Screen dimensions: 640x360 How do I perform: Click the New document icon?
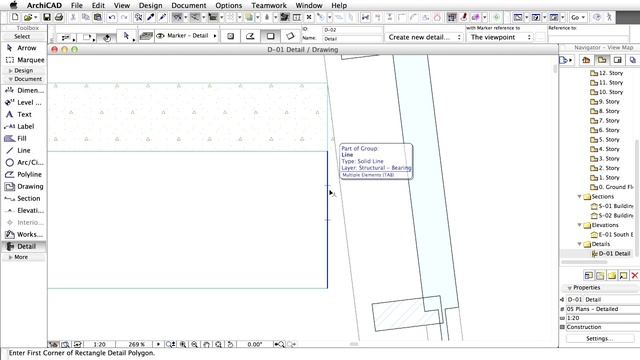point(15,17)
